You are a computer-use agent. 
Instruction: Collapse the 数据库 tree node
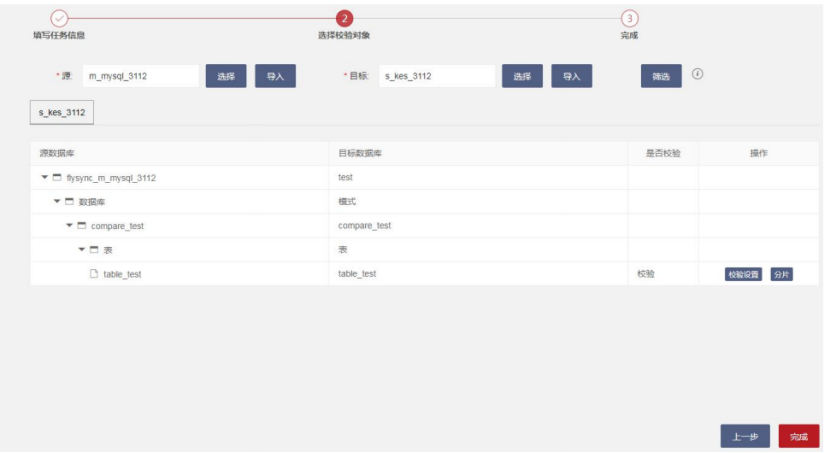[57, 201]
